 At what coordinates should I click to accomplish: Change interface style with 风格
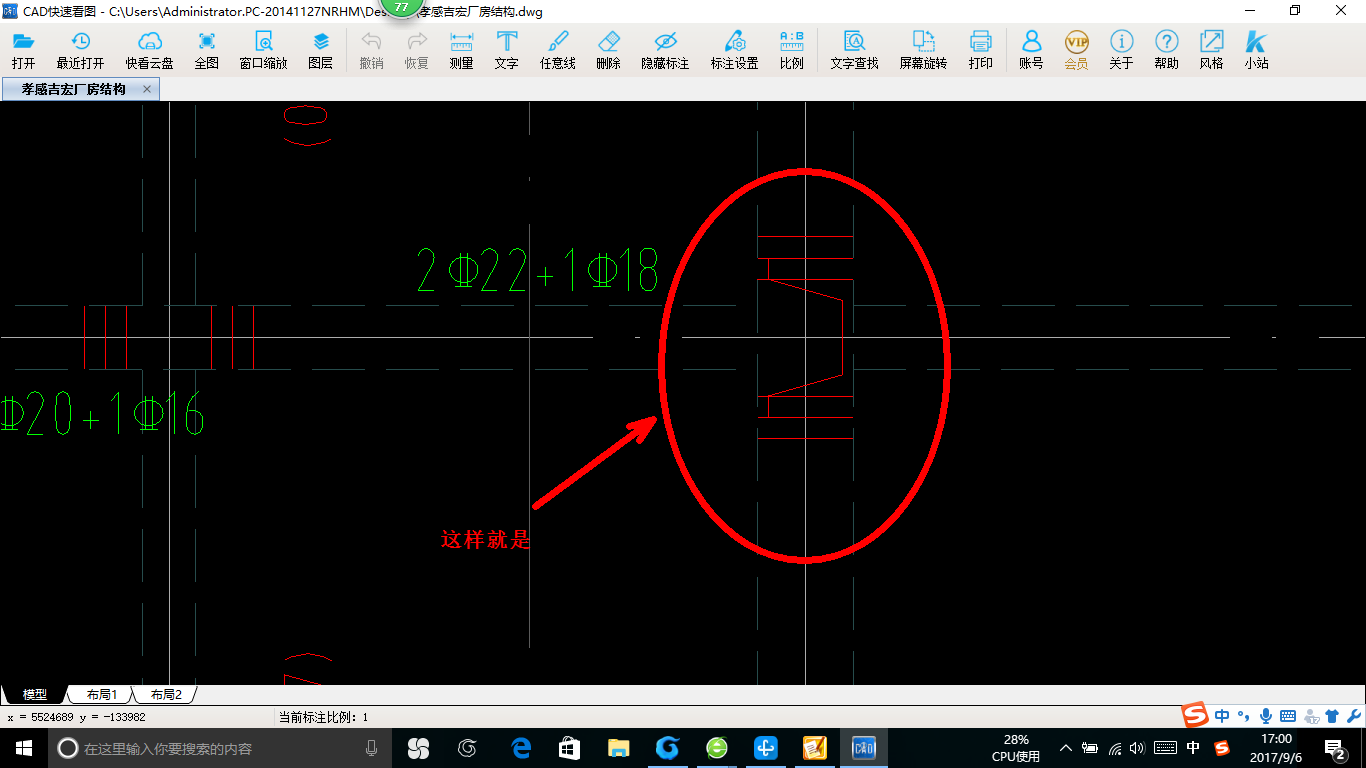point(1212,50)
